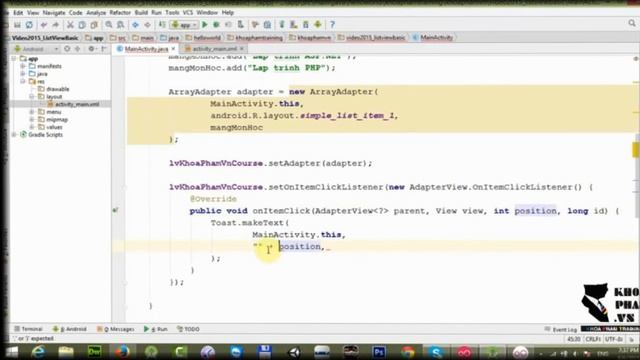Click the Synchronize refresh toolbar icon
640x360 pixels.
tap(29, 25)
